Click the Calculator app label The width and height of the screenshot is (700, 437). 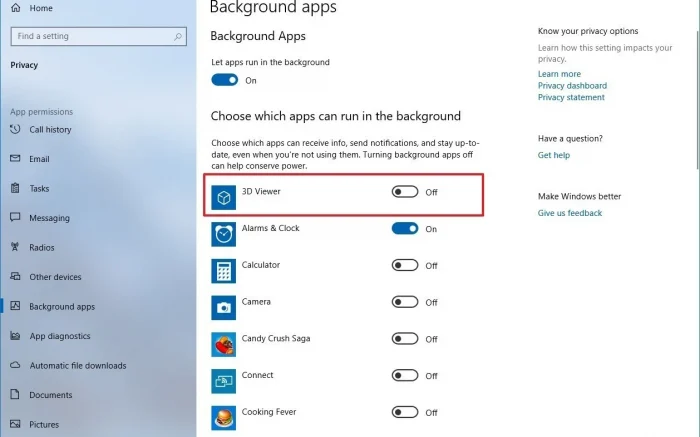(261, 265)
